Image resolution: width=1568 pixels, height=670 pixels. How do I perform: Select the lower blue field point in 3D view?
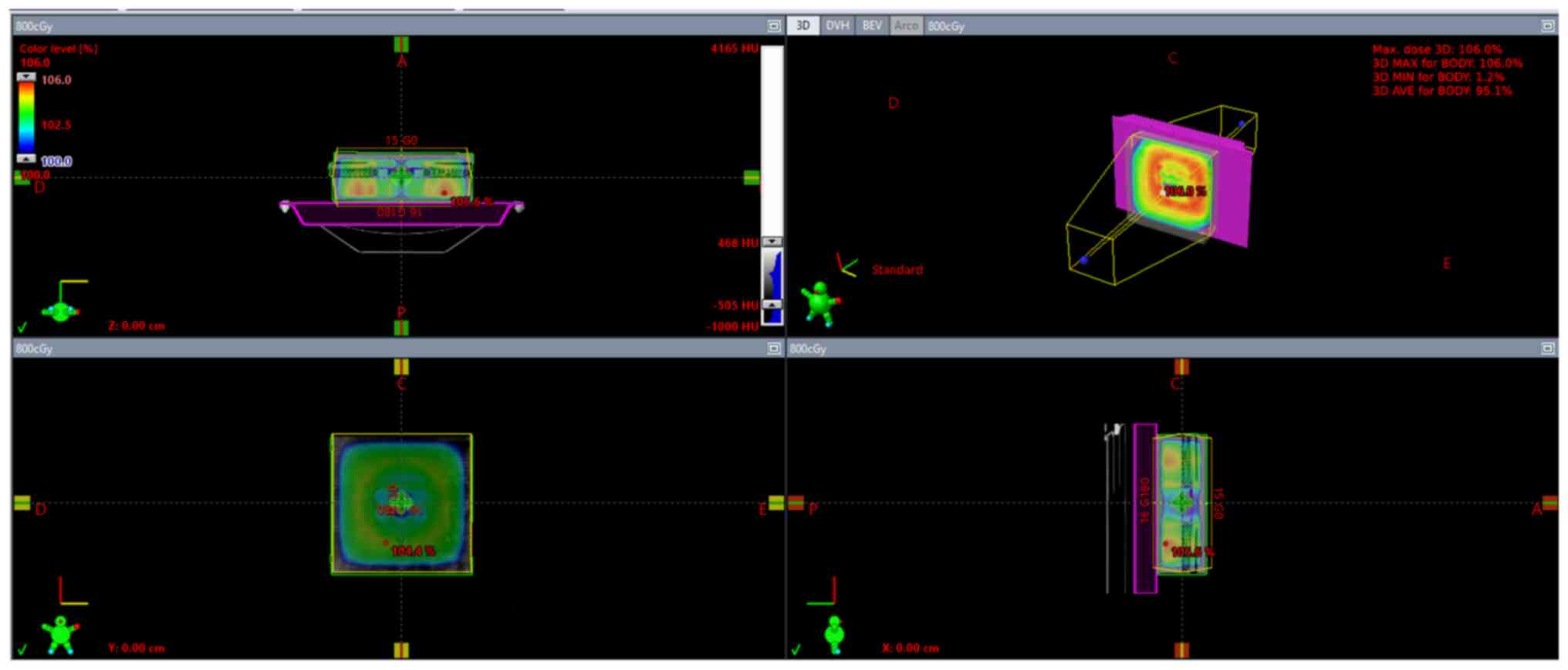coord(1084,260)
